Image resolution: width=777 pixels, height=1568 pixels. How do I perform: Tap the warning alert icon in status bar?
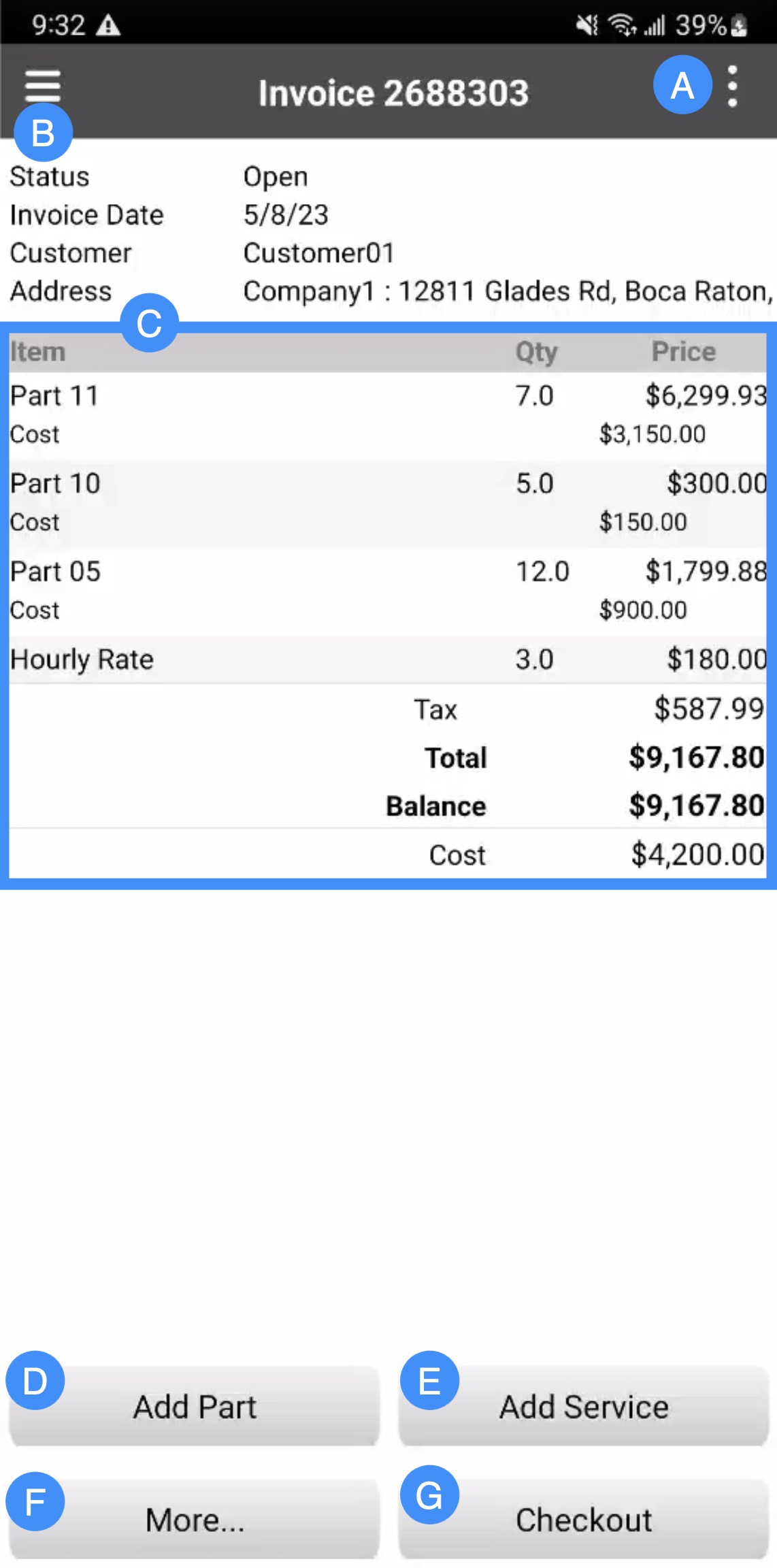point(108,26)
